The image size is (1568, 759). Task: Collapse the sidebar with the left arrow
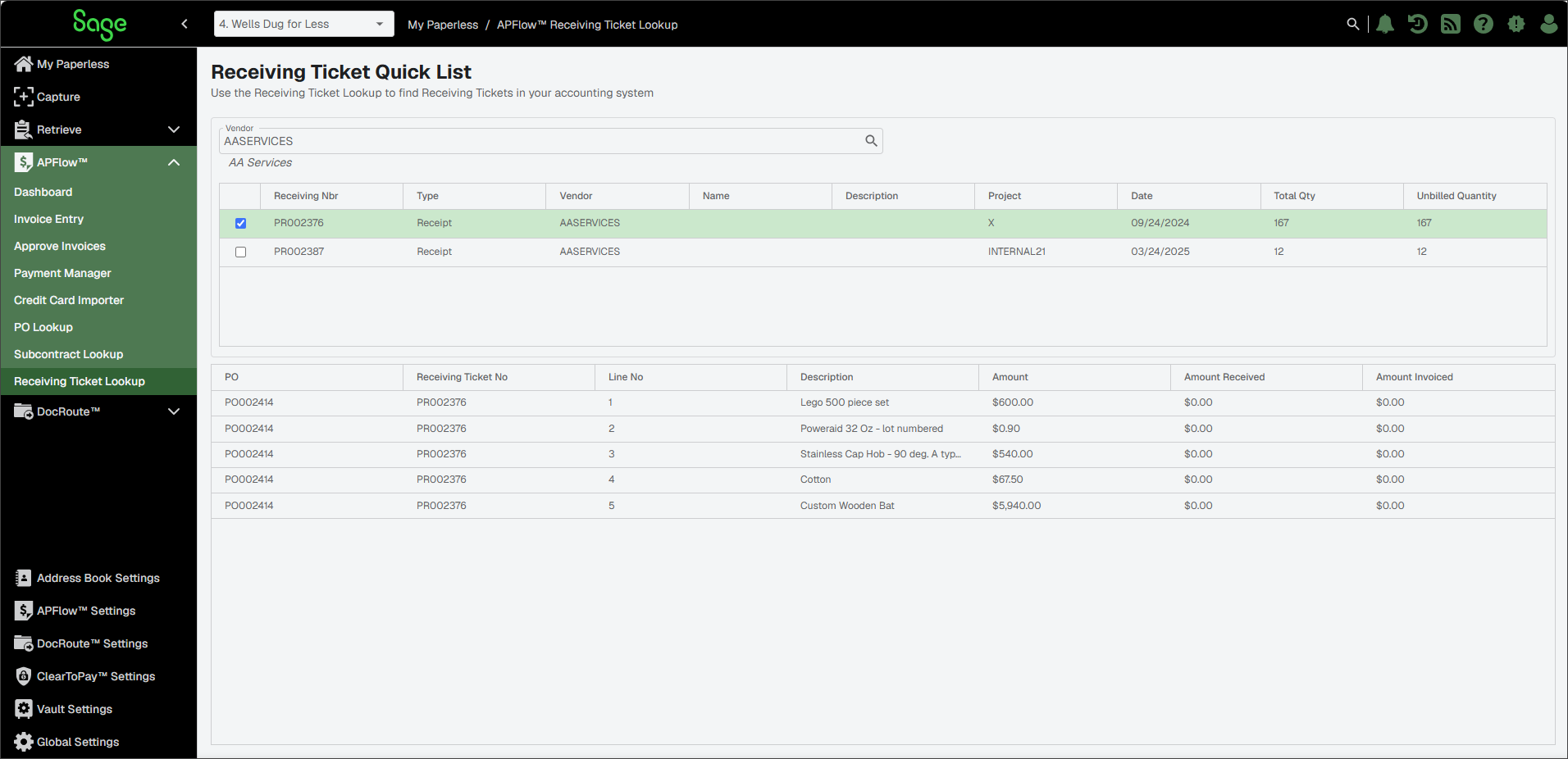[185, 24]
